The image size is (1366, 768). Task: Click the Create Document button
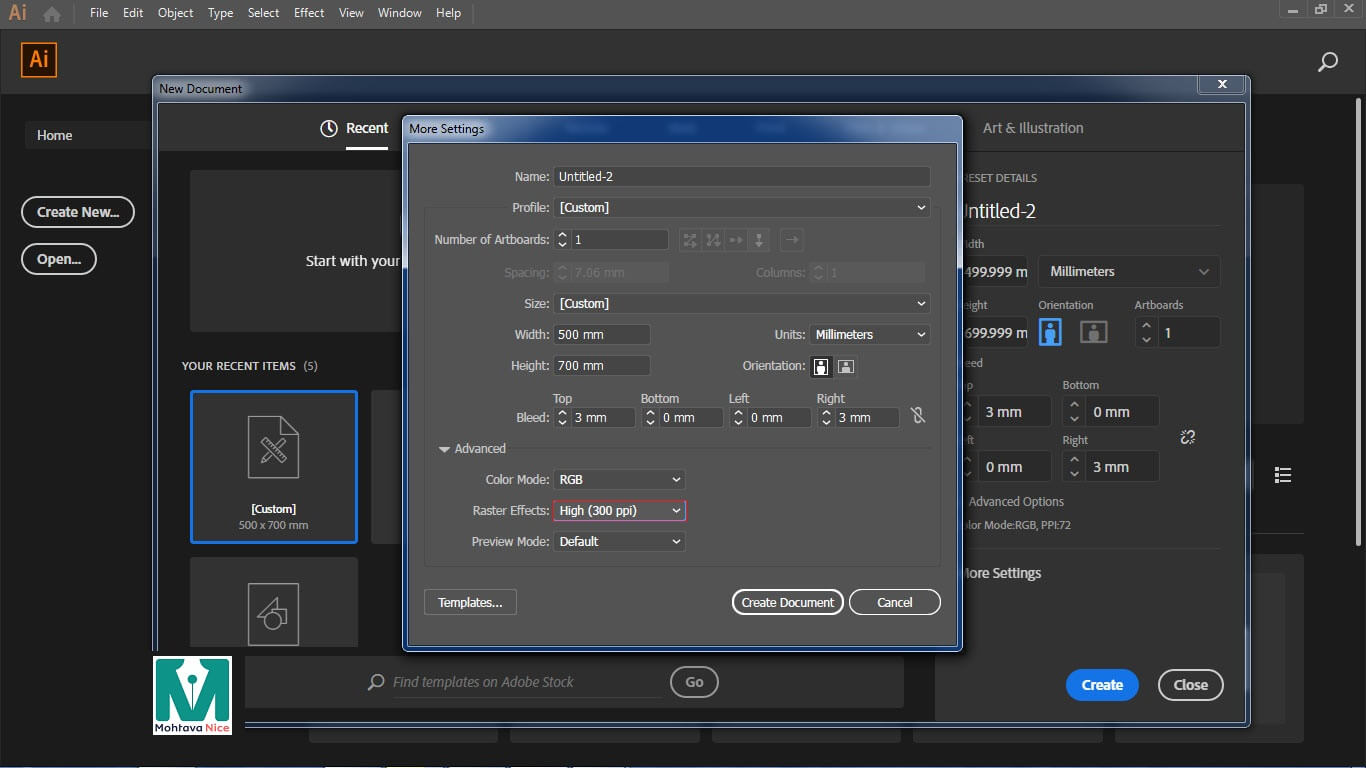click(788, 602)
